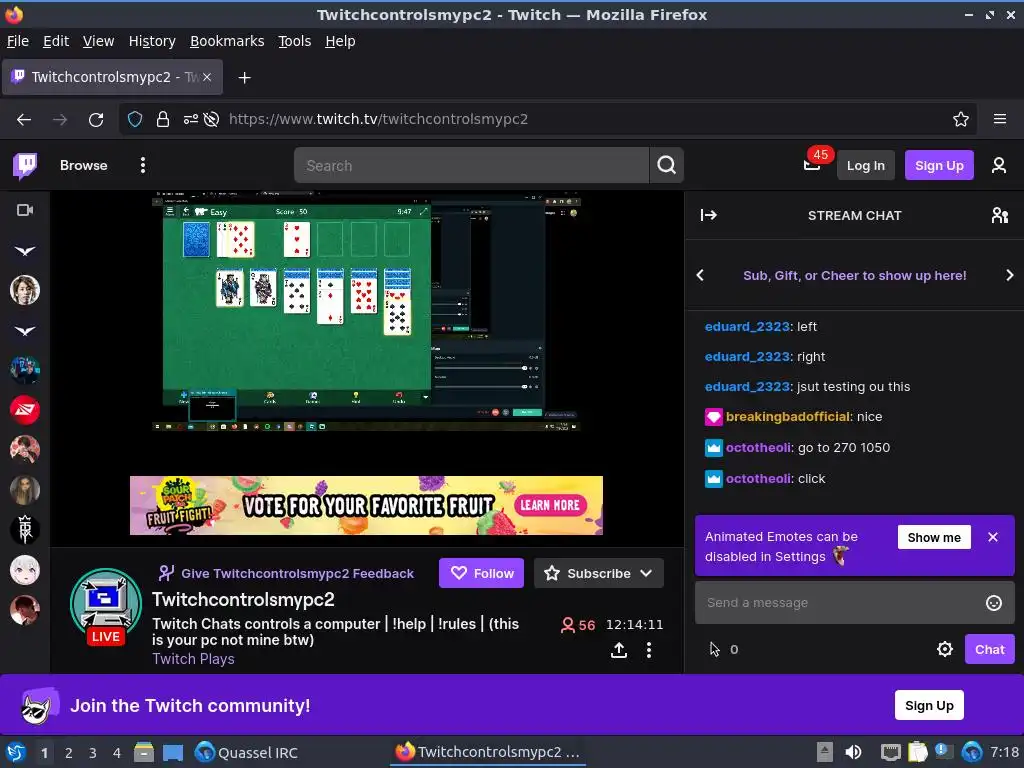Click the search magnifier button
Image resolution: width=1024 pixels, height=768 pixels.
click(666, 165)
